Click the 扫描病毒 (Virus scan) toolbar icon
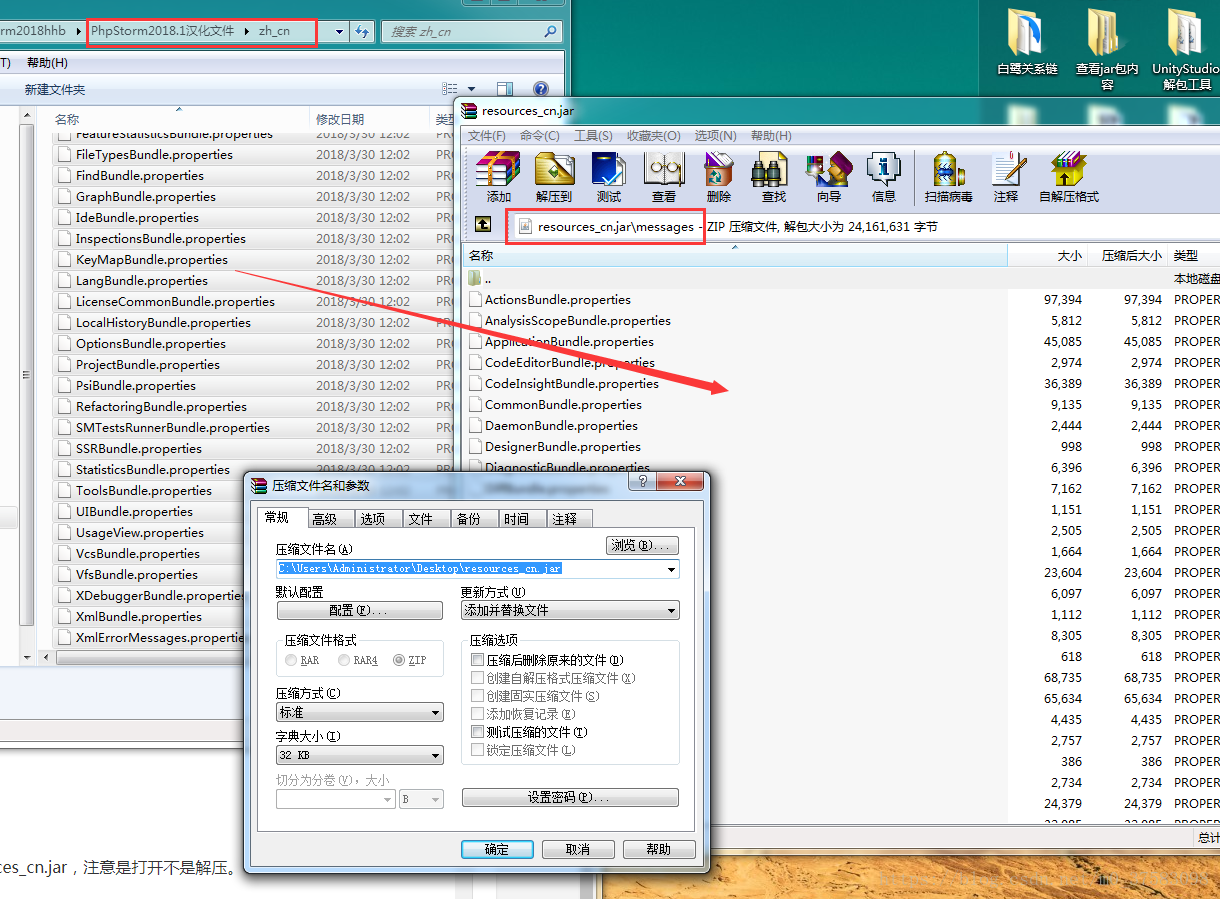Screen dimensions: 1220x899 [x=949, y=177]
